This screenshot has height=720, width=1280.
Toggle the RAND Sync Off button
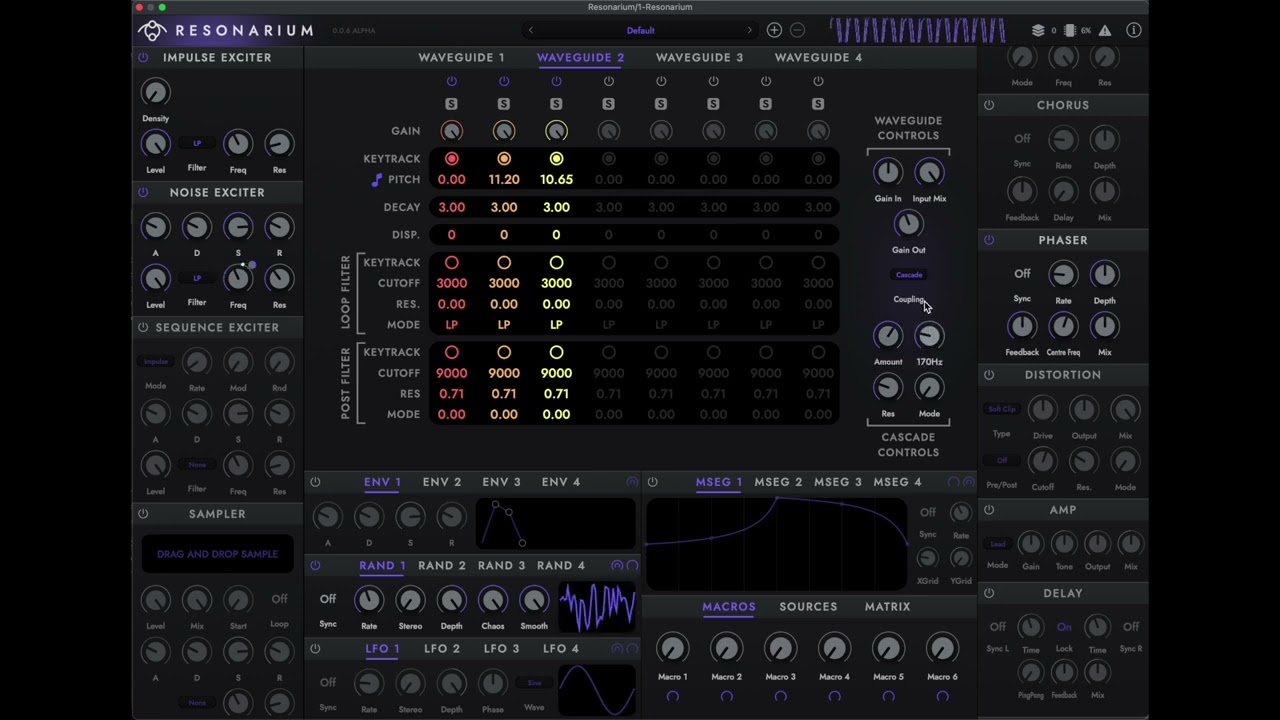328,599
